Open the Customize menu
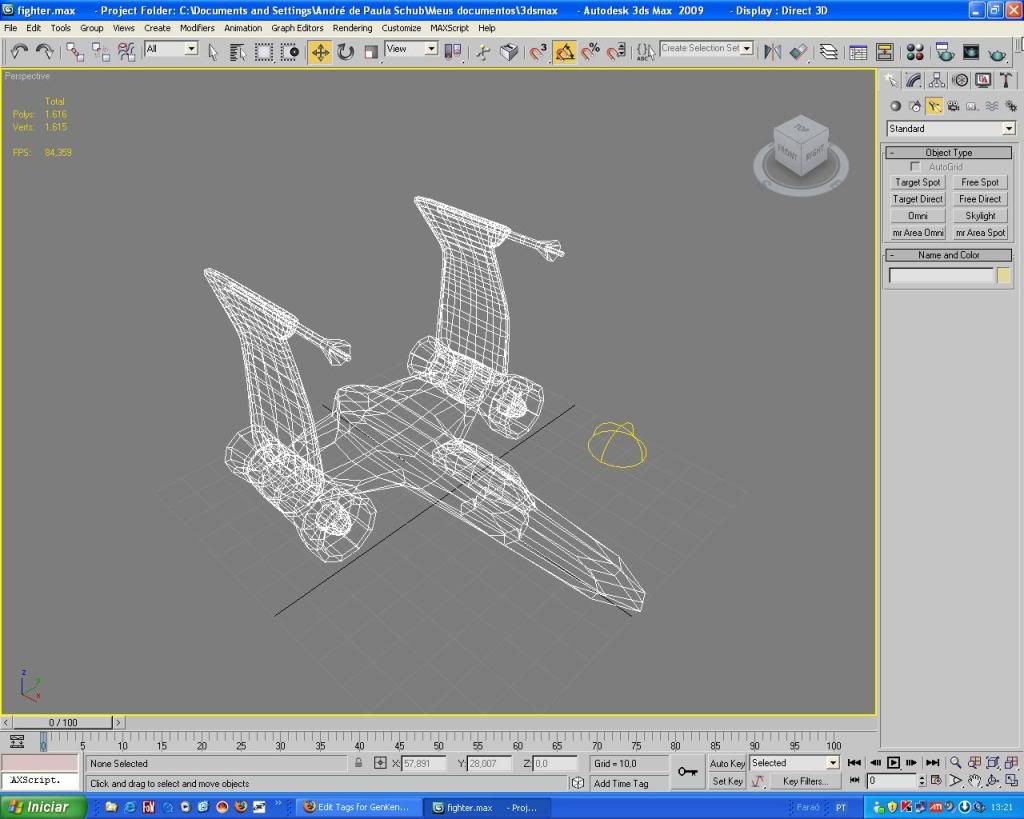The image size is (1024, 819). point(401,28)
